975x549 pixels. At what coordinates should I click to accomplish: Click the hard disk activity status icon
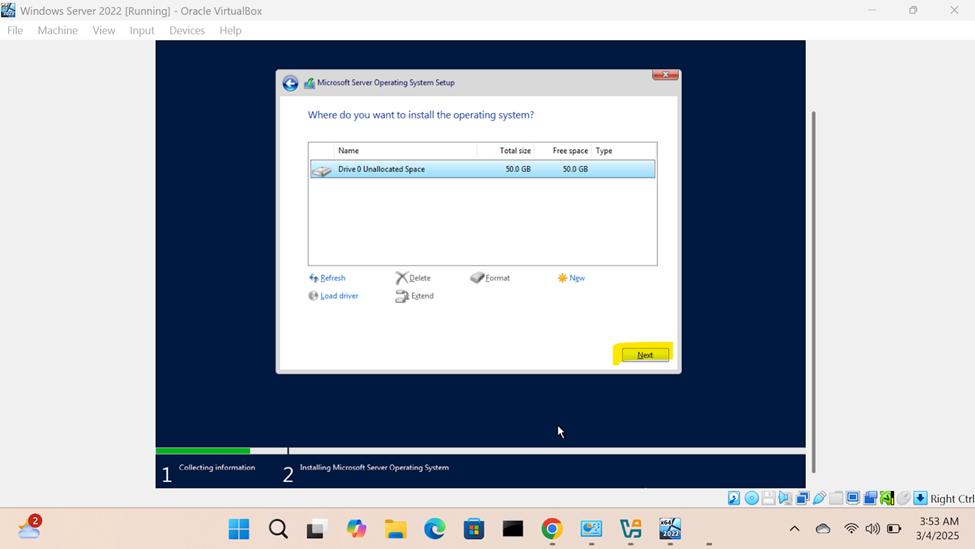click(x=734, y=498)
